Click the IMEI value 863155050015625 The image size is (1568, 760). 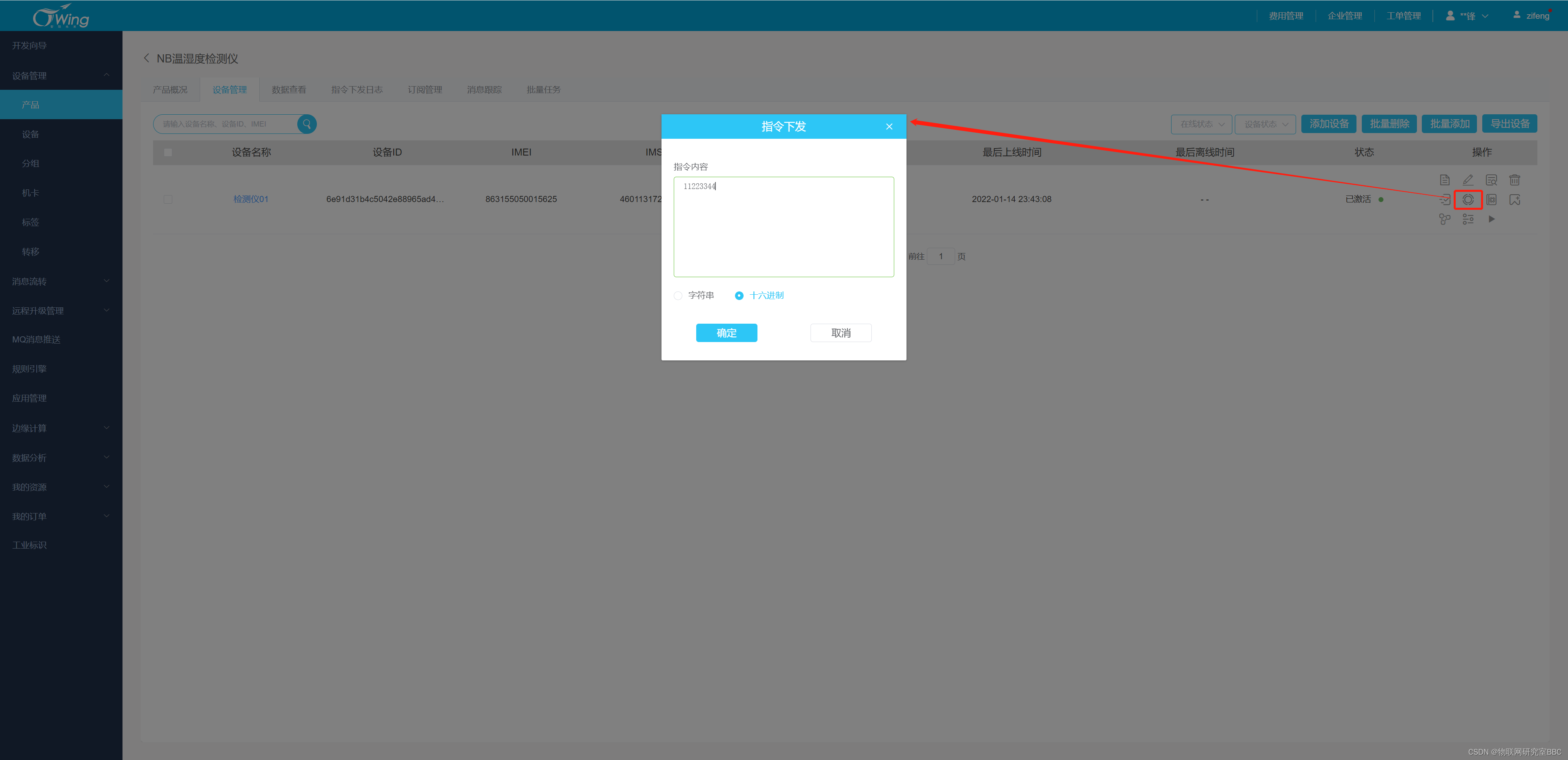pos(521,200)
